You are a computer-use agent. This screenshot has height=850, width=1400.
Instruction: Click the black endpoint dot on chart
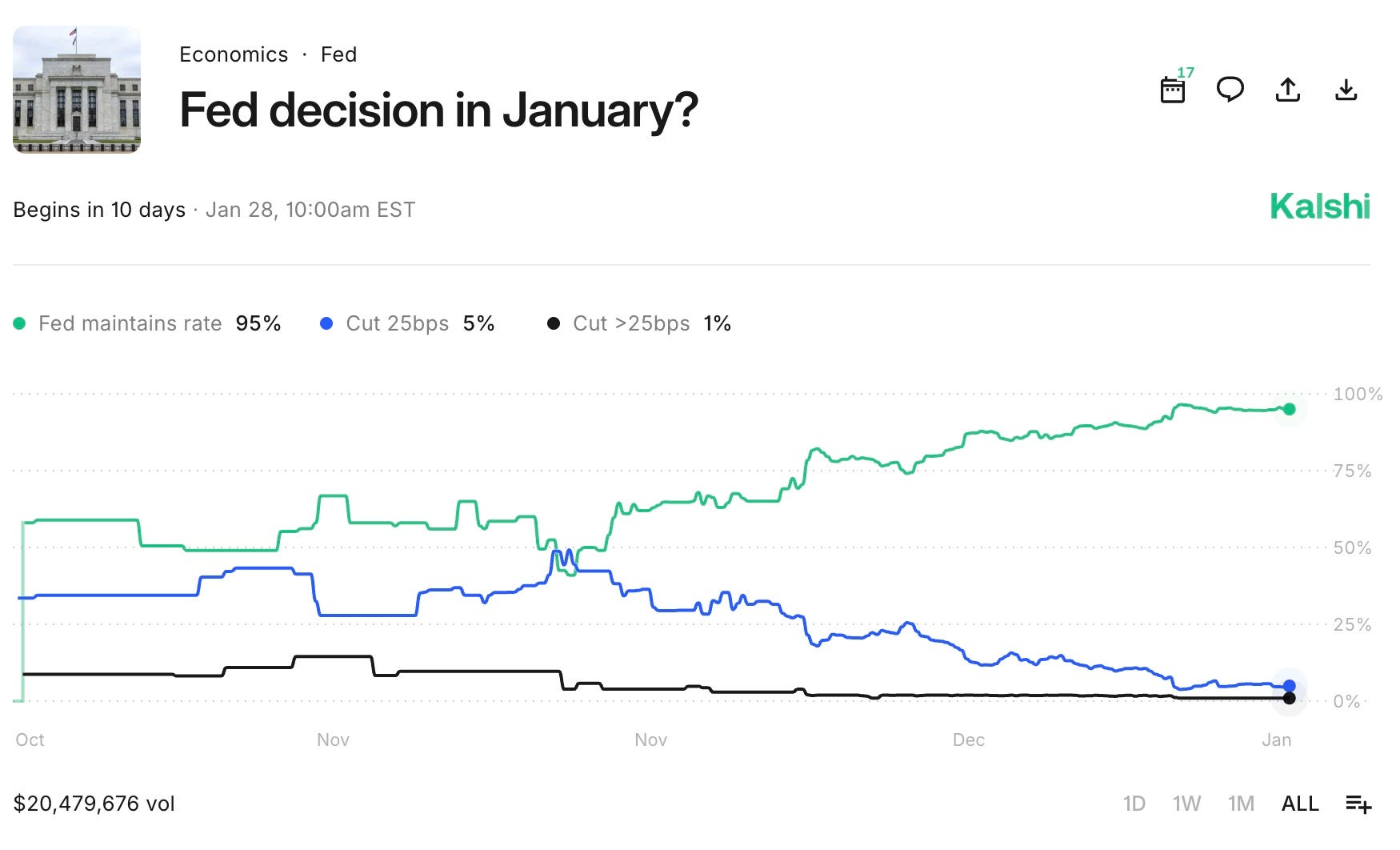1289,698
